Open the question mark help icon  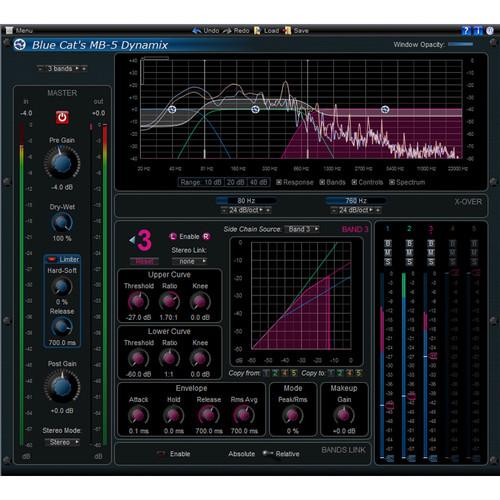click(466, 31)
